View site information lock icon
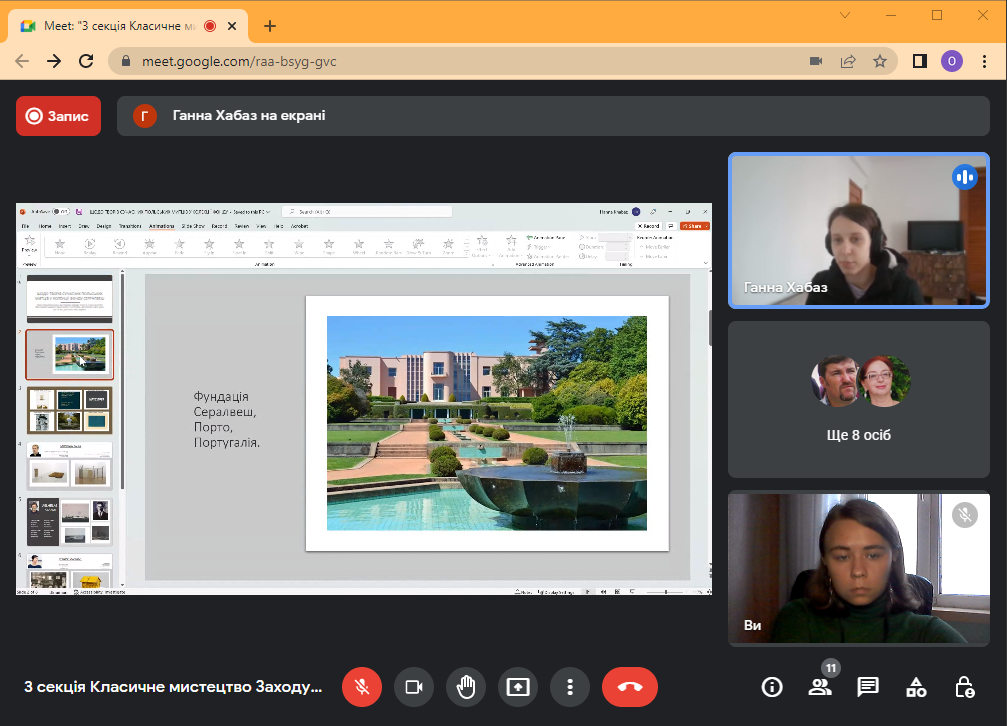This screenshot has width=1007, height=726. coord(126,61)
